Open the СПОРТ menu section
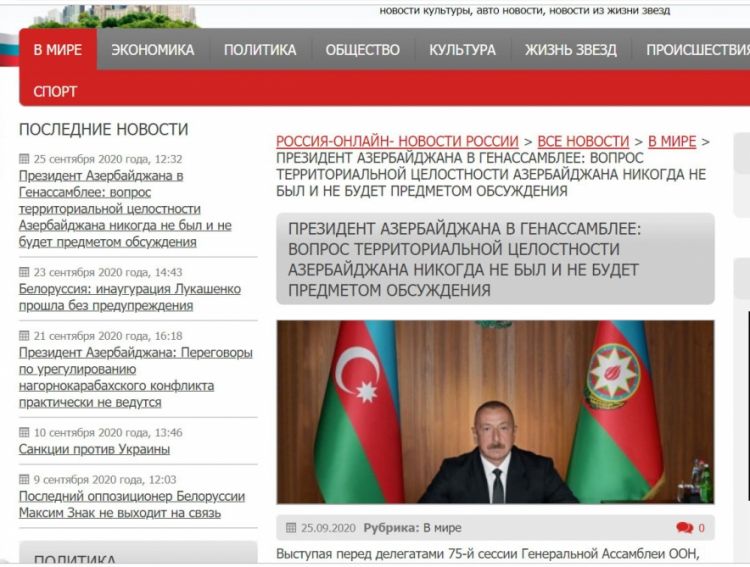The image size is (750, 567). click(55, 91)
